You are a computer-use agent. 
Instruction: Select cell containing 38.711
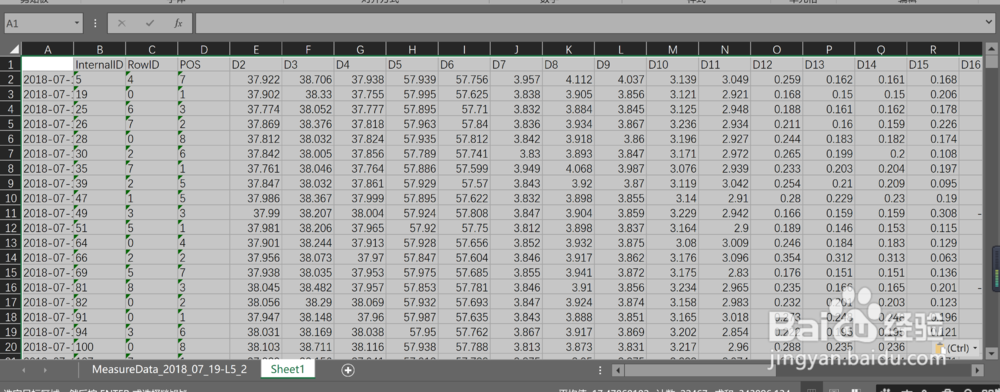309,347
